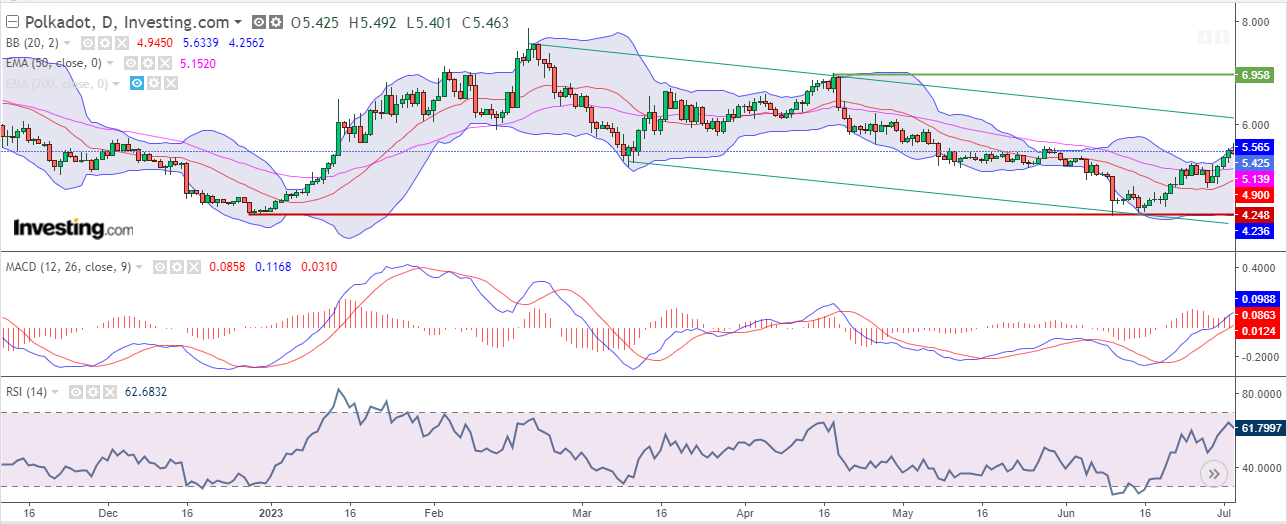Click the RSI 61.7997 axis value label
Screen dimensions: 1287x524
[1261, 427]
